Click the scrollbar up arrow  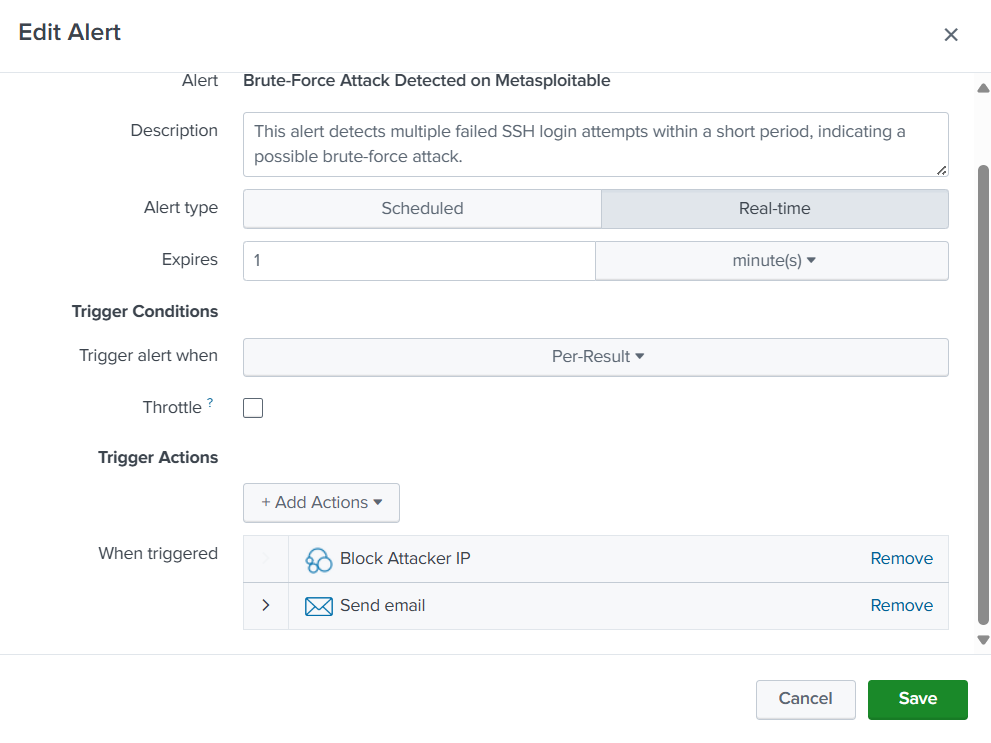tap(982, 87)
